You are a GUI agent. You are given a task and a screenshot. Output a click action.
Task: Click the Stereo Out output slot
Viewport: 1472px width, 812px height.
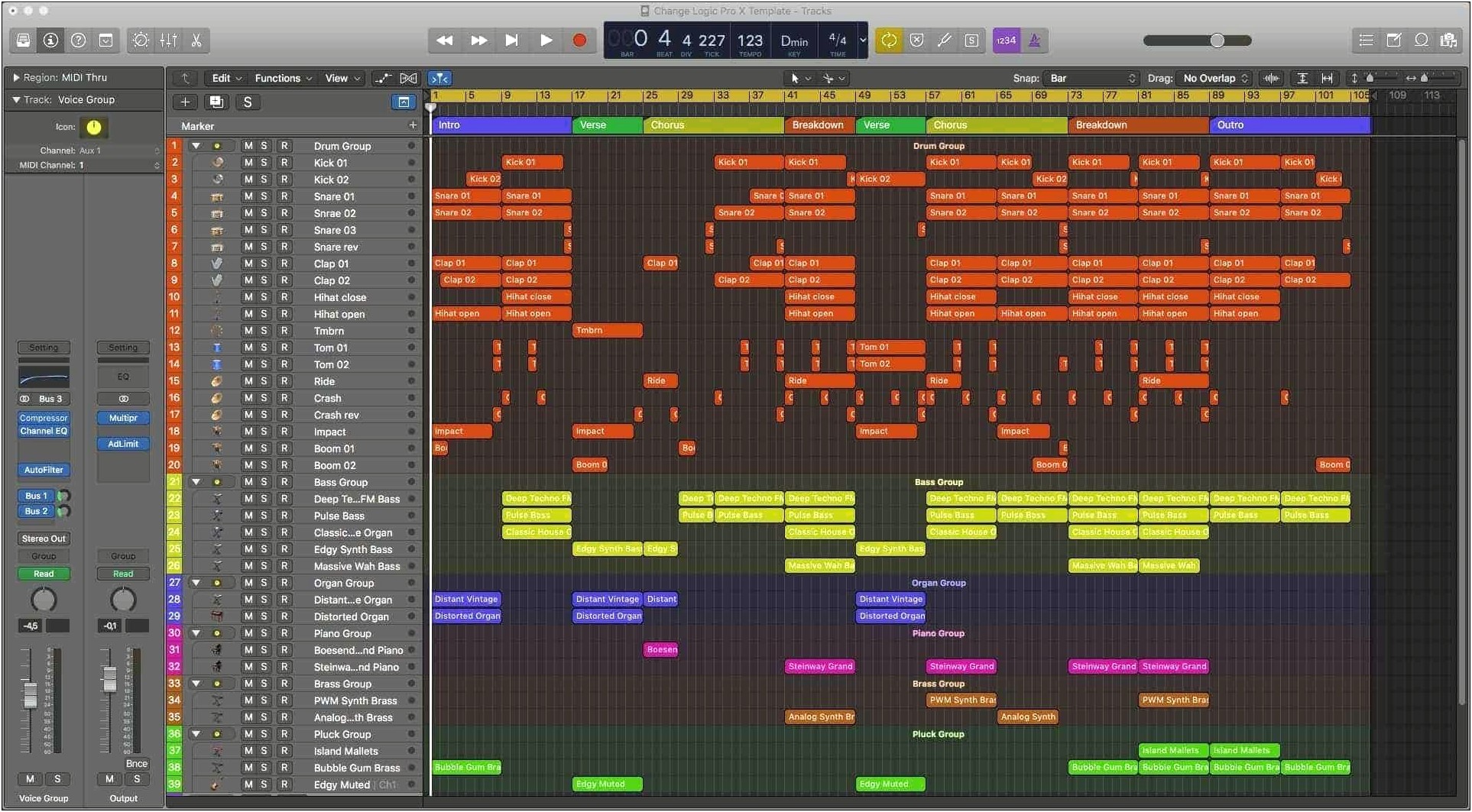coord(44,539)
